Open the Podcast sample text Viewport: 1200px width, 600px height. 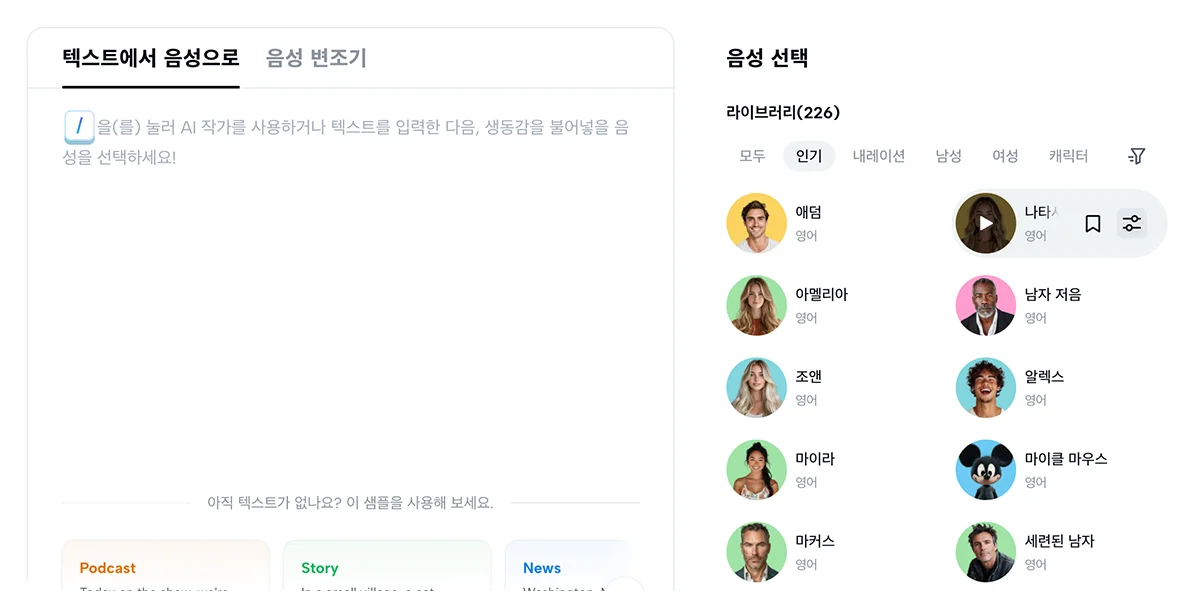[x=166, y=570]
